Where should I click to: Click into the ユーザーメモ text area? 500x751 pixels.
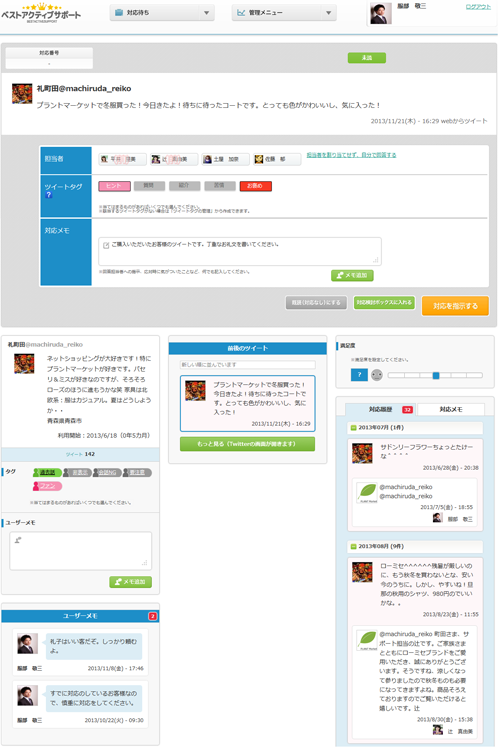[x=80, y=551]
